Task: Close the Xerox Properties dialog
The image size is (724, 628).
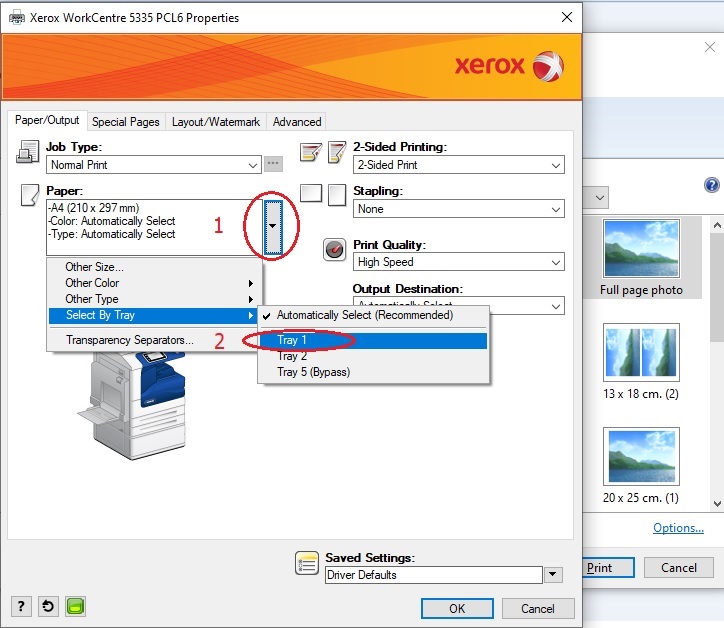Action: pos(567,17)
